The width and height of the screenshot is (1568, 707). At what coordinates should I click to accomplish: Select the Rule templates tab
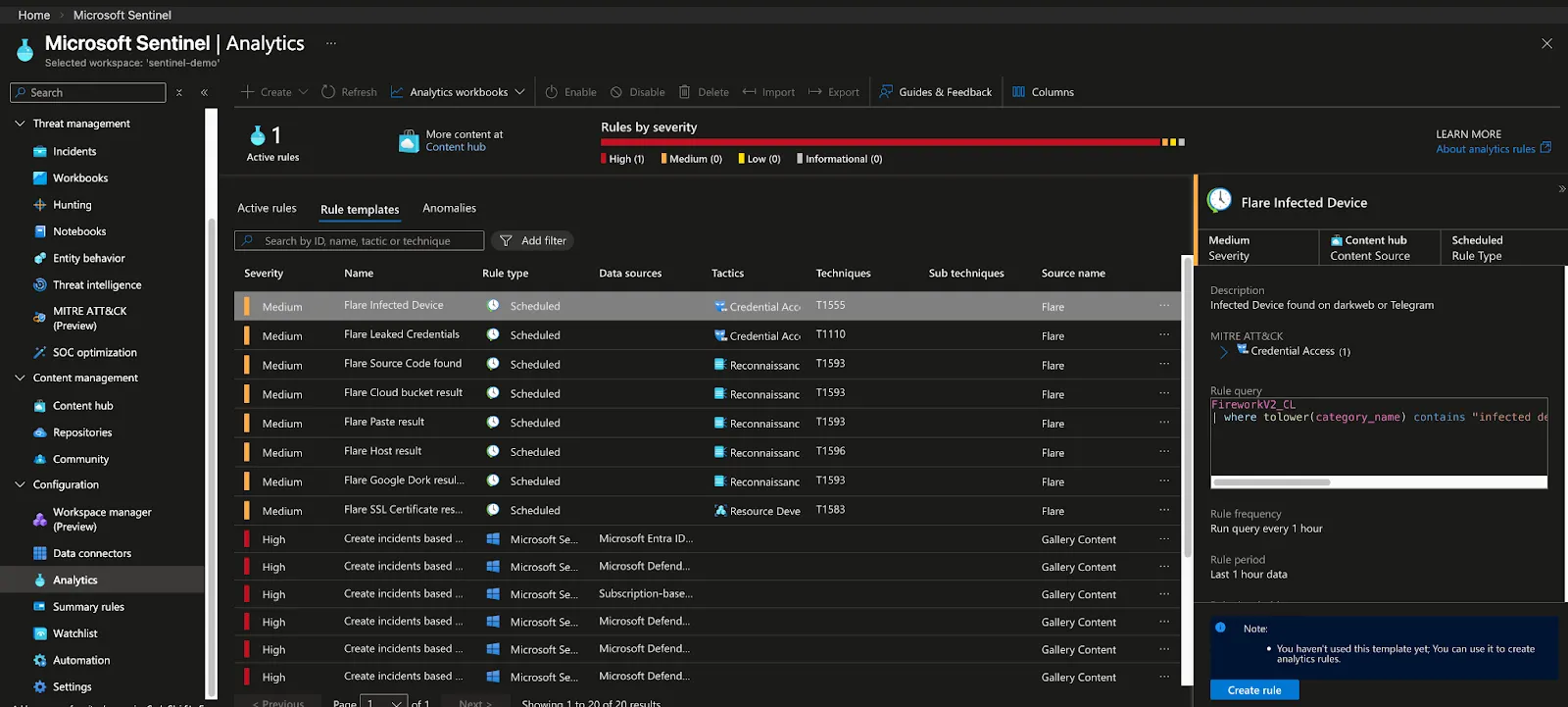360,210
